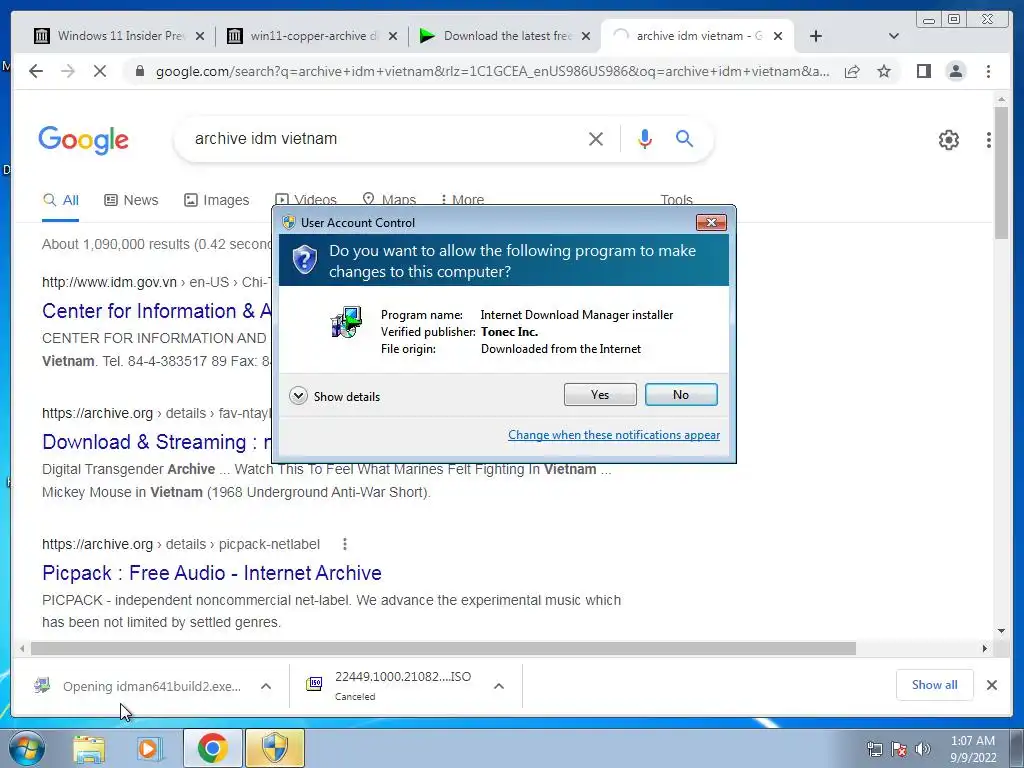Select the All results tab
This screenshot has width=1024, height=768.
61,200
